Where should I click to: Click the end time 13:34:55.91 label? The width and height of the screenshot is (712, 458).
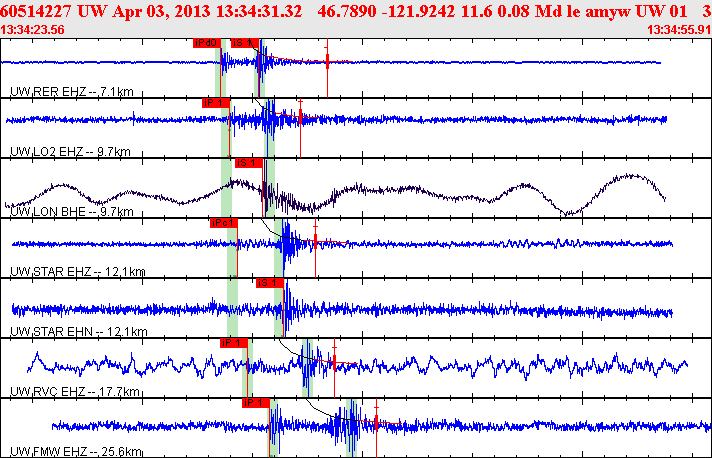(x=679, y=30)
